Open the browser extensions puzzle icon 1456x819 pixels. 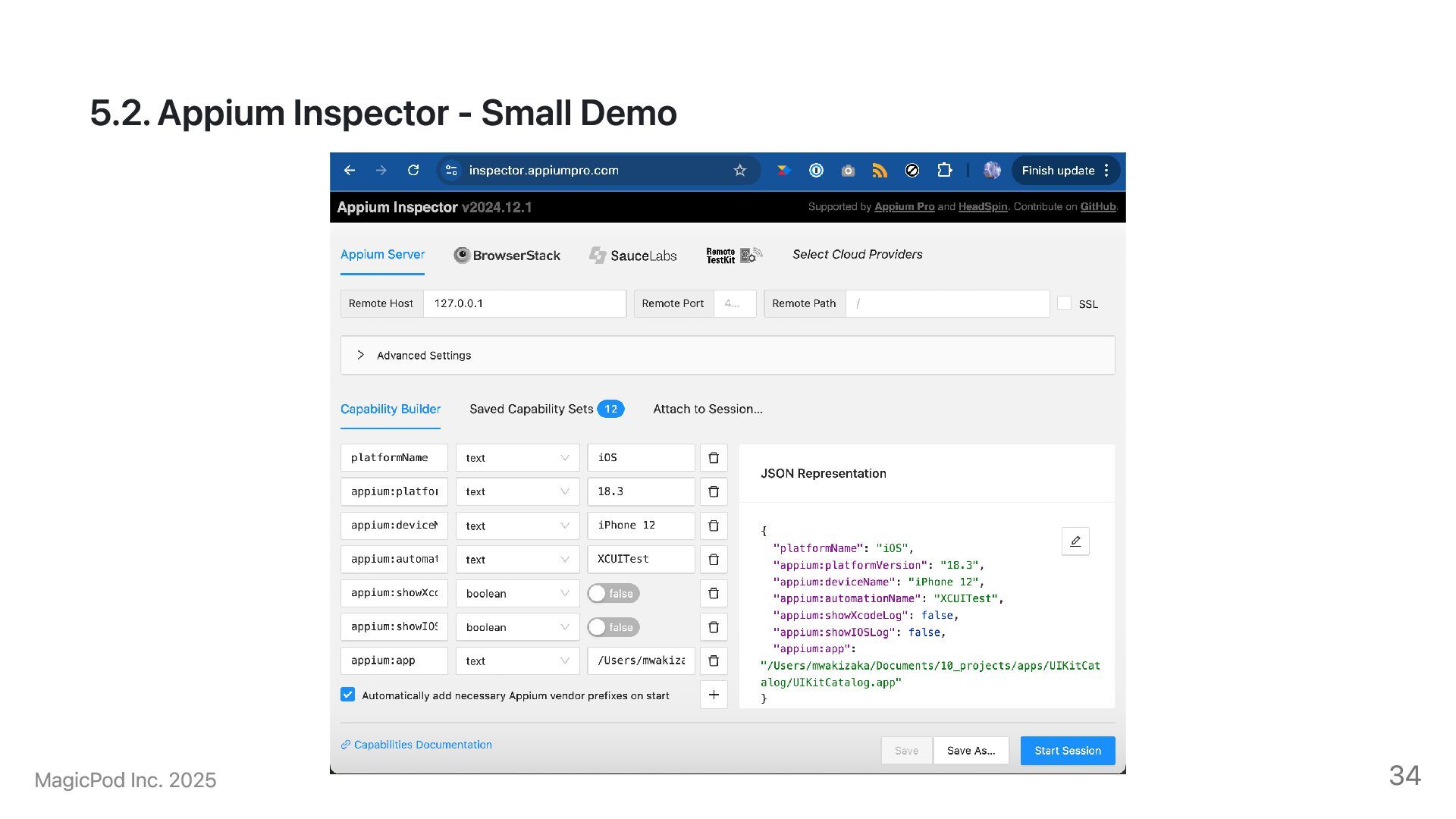[944, 171]
